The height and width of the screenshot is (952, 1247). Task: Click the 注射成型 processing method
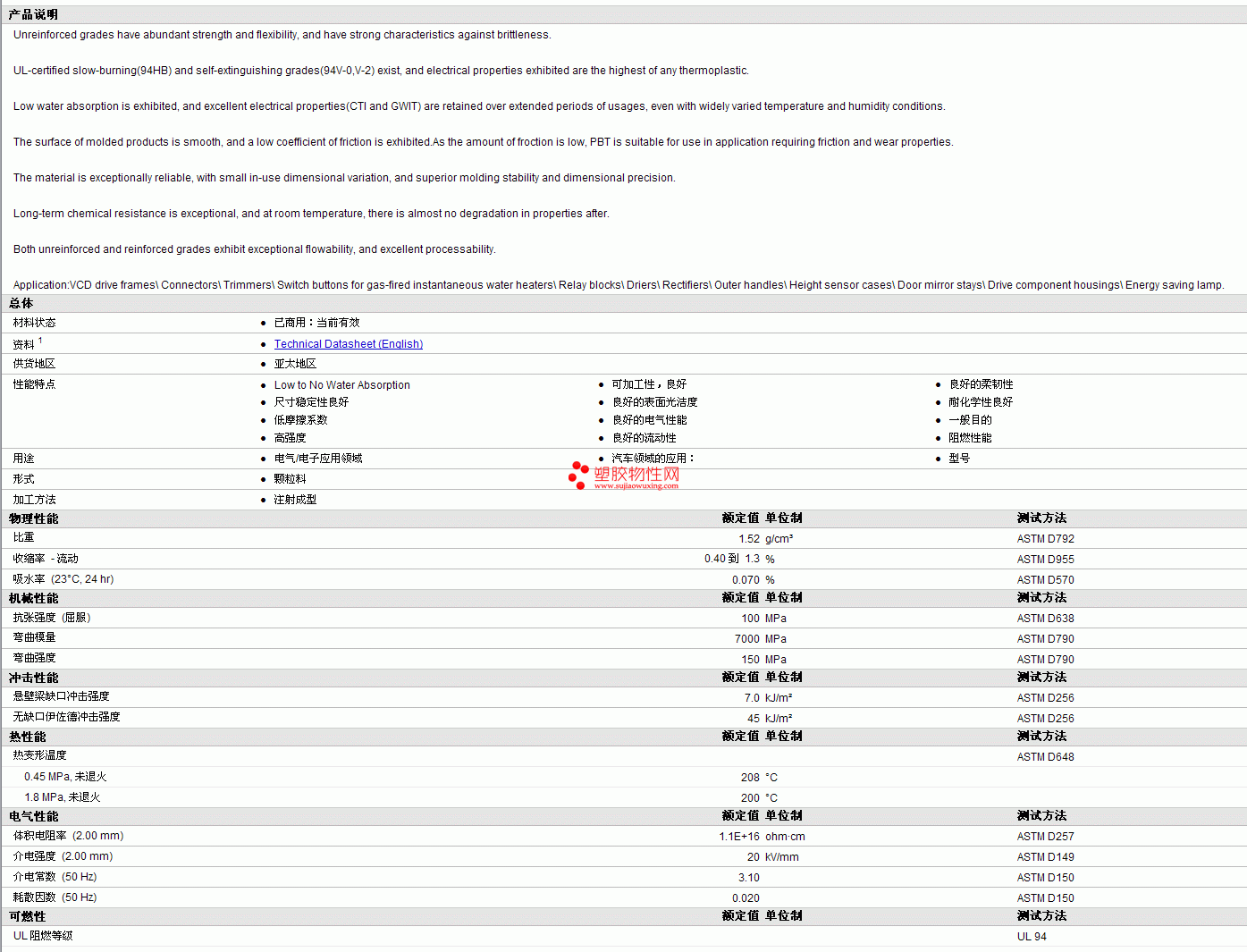coord(295,500)
